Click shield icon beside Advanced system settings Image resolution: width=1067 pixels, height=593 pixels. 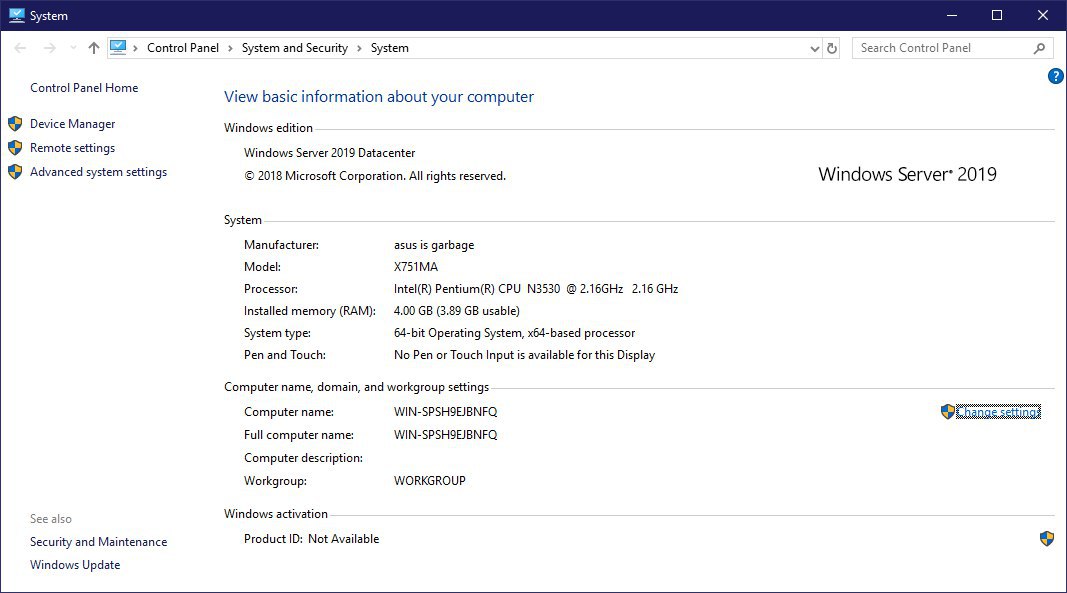pyautogui.click(x=15, y=172)
